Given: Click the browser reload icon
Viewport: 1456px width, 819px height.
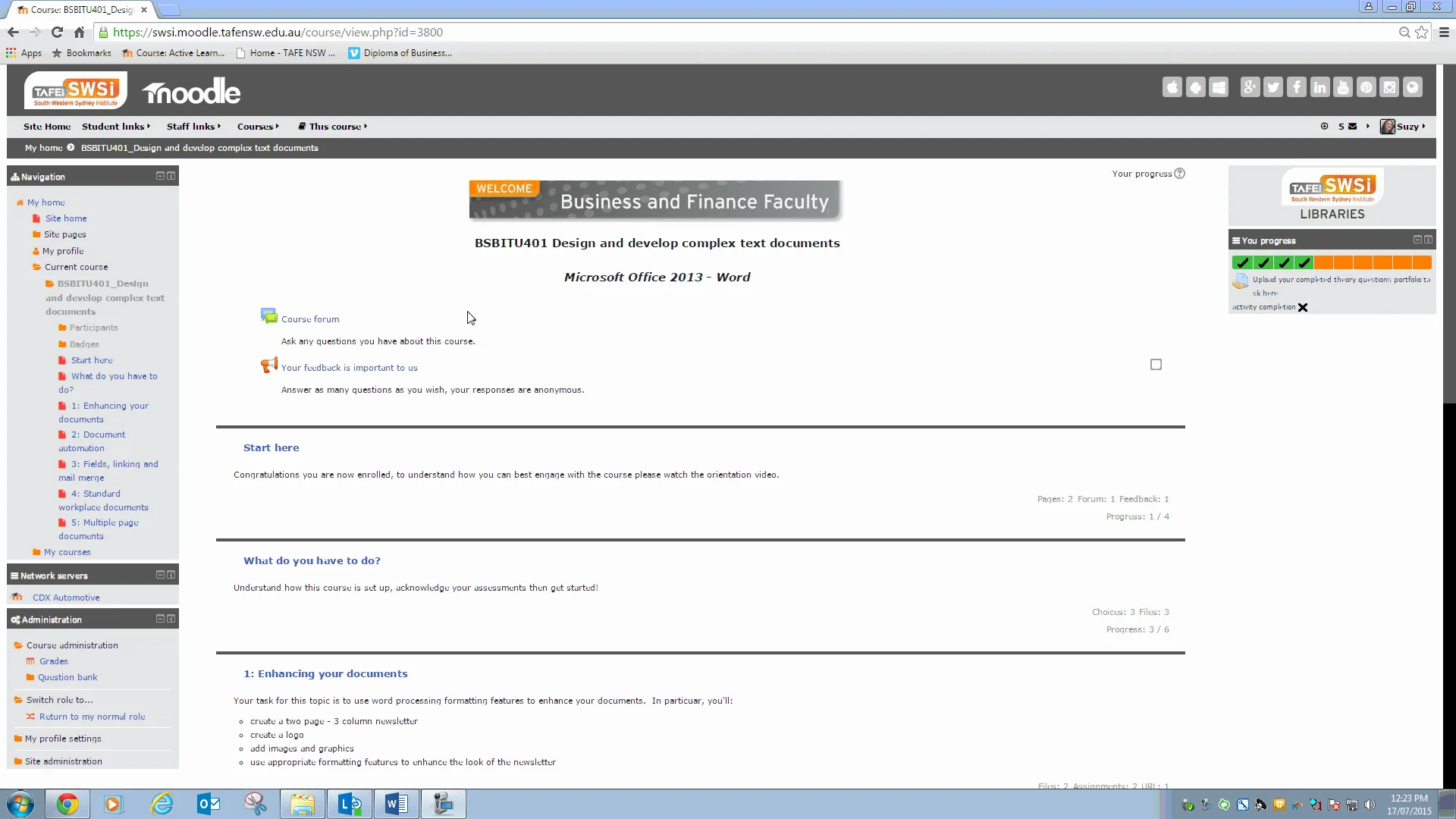Looking at the screenshot, I should click(x=57, y=32).
